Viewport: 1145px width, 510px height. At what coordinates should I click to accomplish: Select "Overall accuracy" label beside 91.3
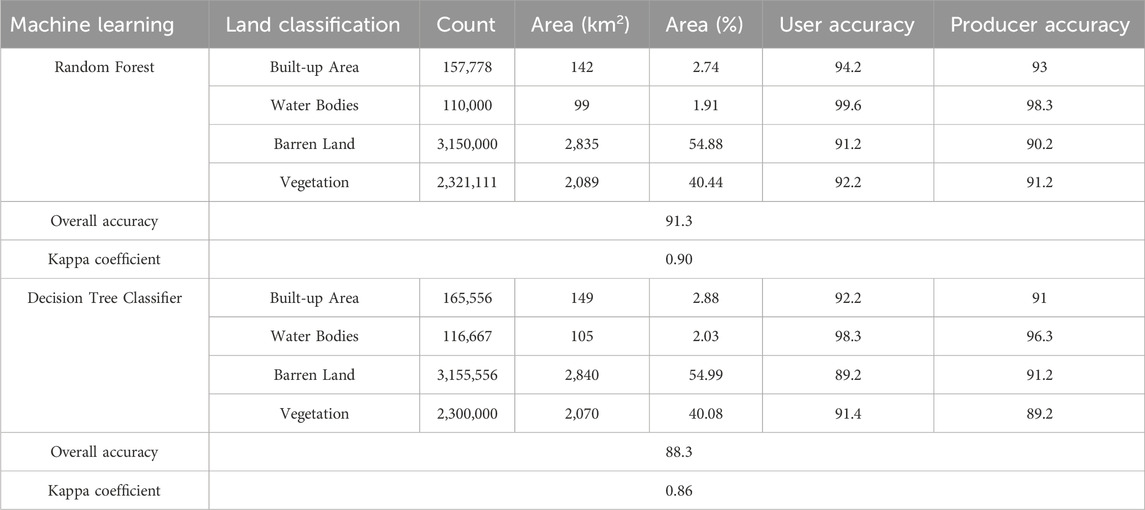(104, 221)
